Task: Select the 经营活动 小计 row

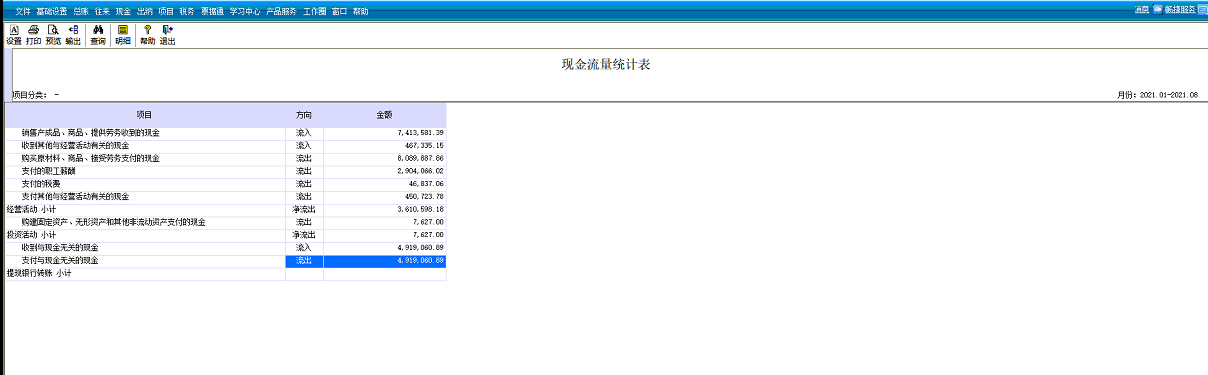Action: pyautogui.click(x=225, y=209)
